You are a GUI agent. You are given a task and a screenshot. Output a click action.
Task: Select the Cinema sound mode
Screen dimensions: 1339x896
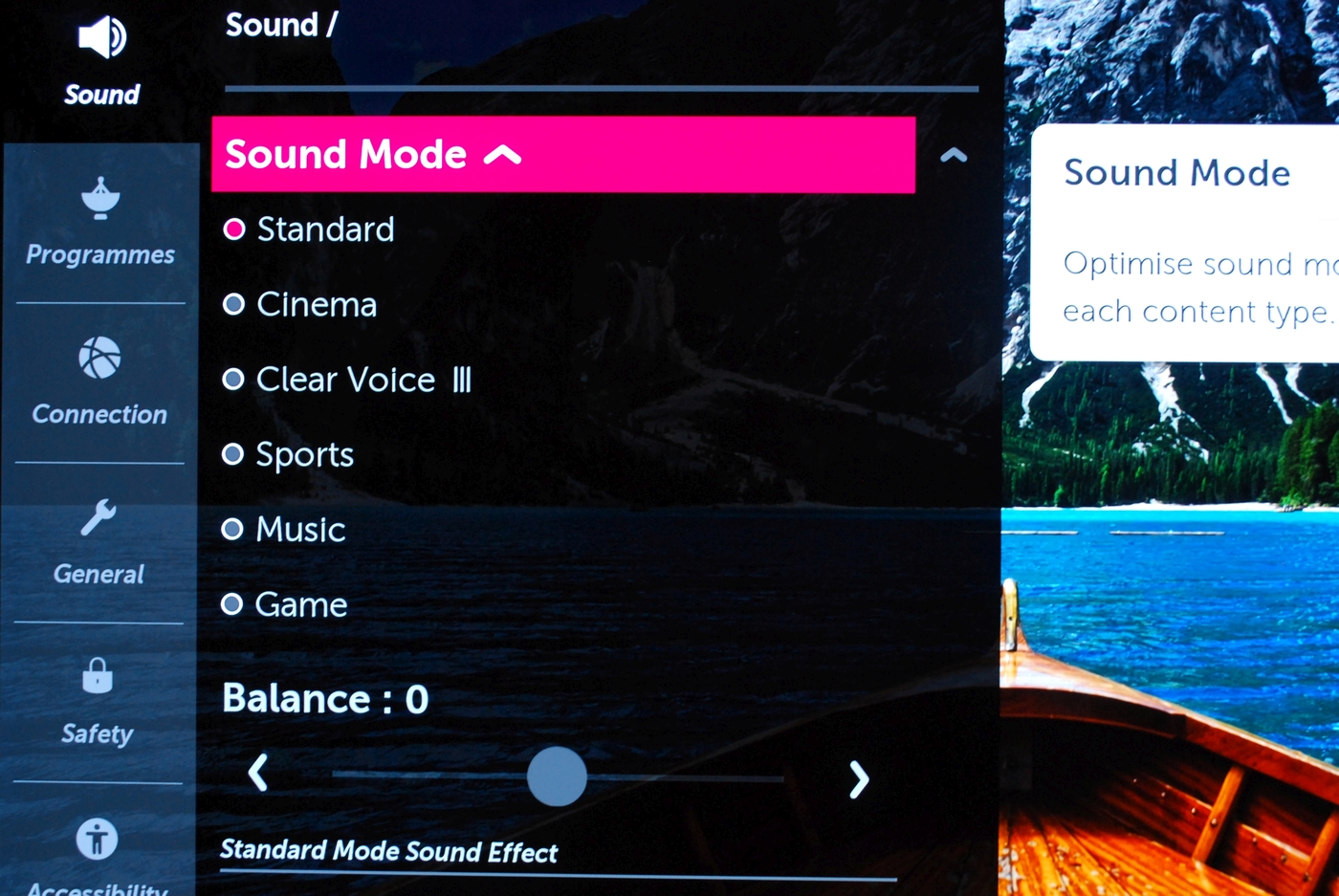point(300,305)
